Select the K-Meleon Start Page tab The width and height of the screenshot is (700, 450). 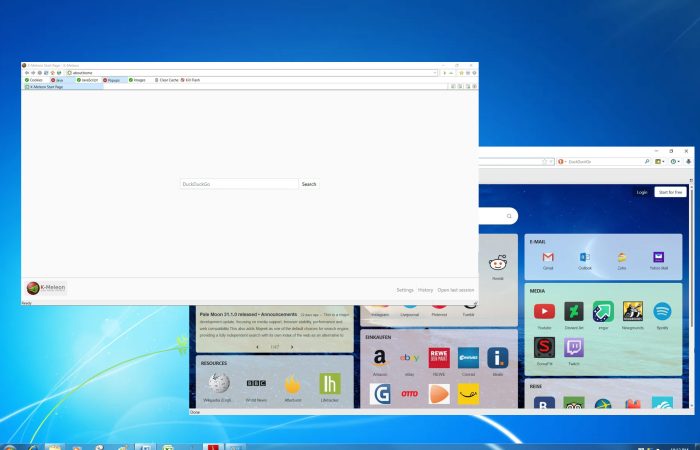tap(63, 87)
